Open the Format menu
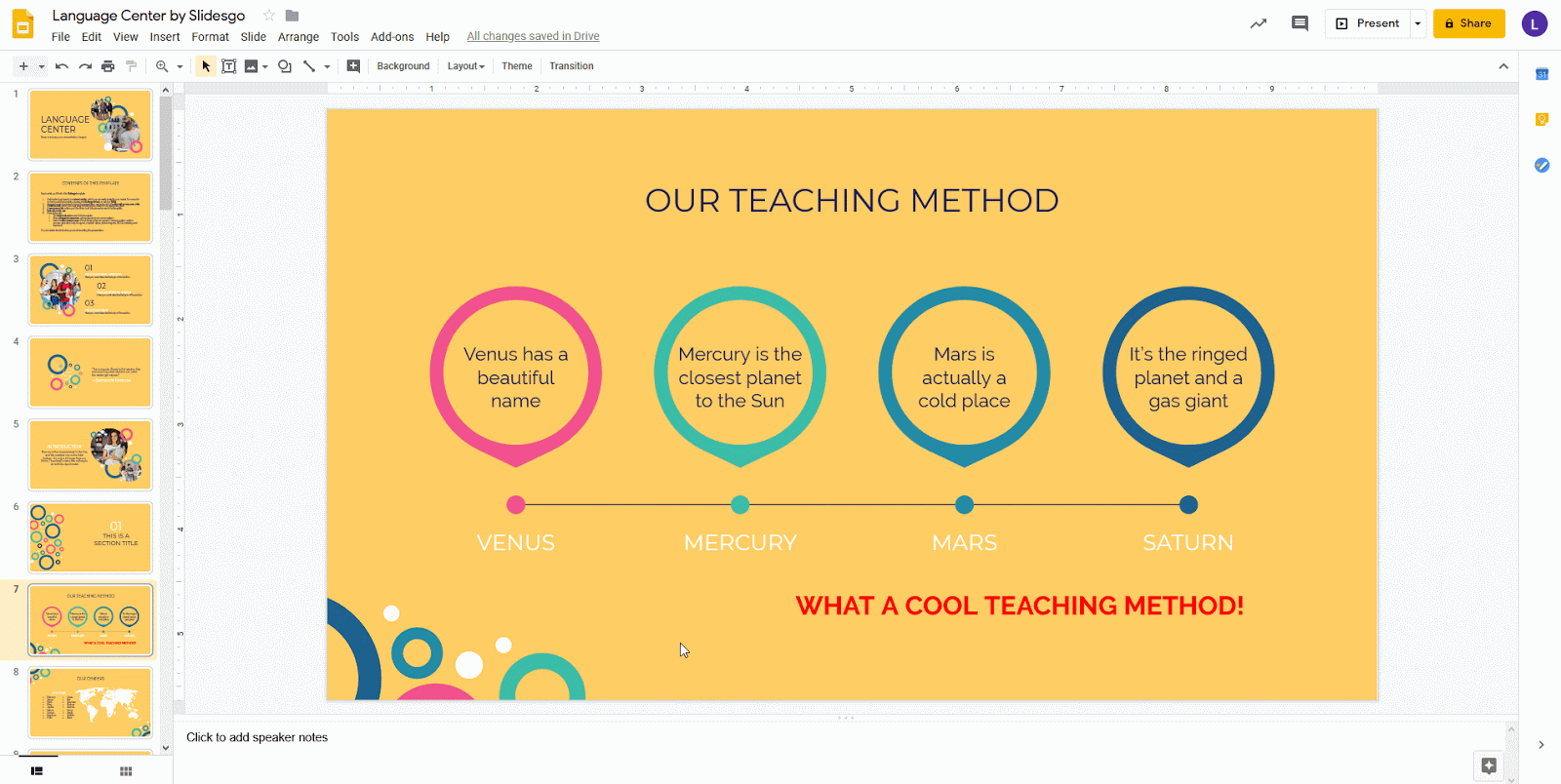 pyautogui.click(x=211, y=37)
